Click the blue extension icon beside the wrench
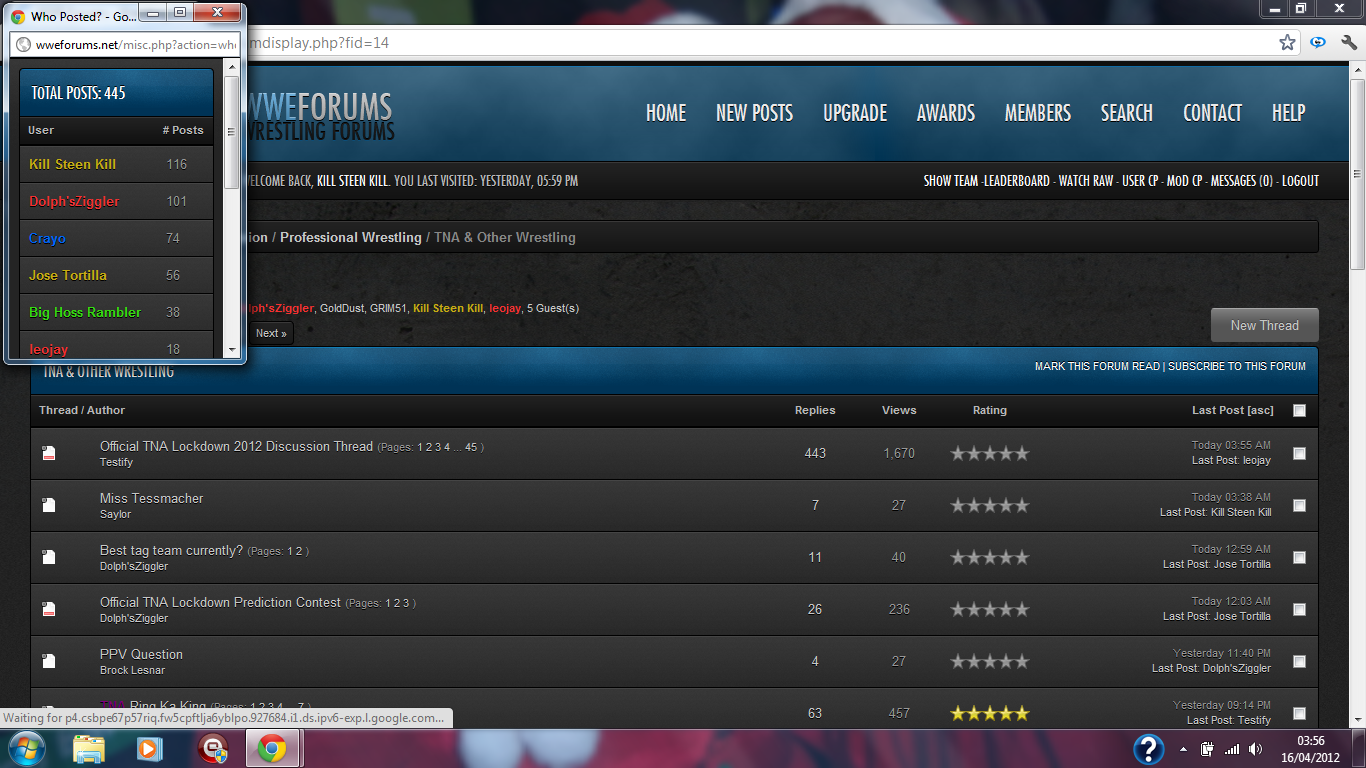This screenshot has height=768, width=1366. tap(1318, 43)
